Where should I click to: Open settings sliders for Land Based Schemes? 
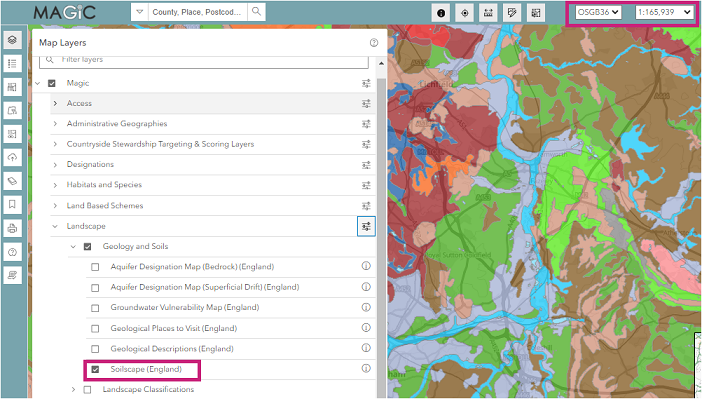(x=366, y=206)
